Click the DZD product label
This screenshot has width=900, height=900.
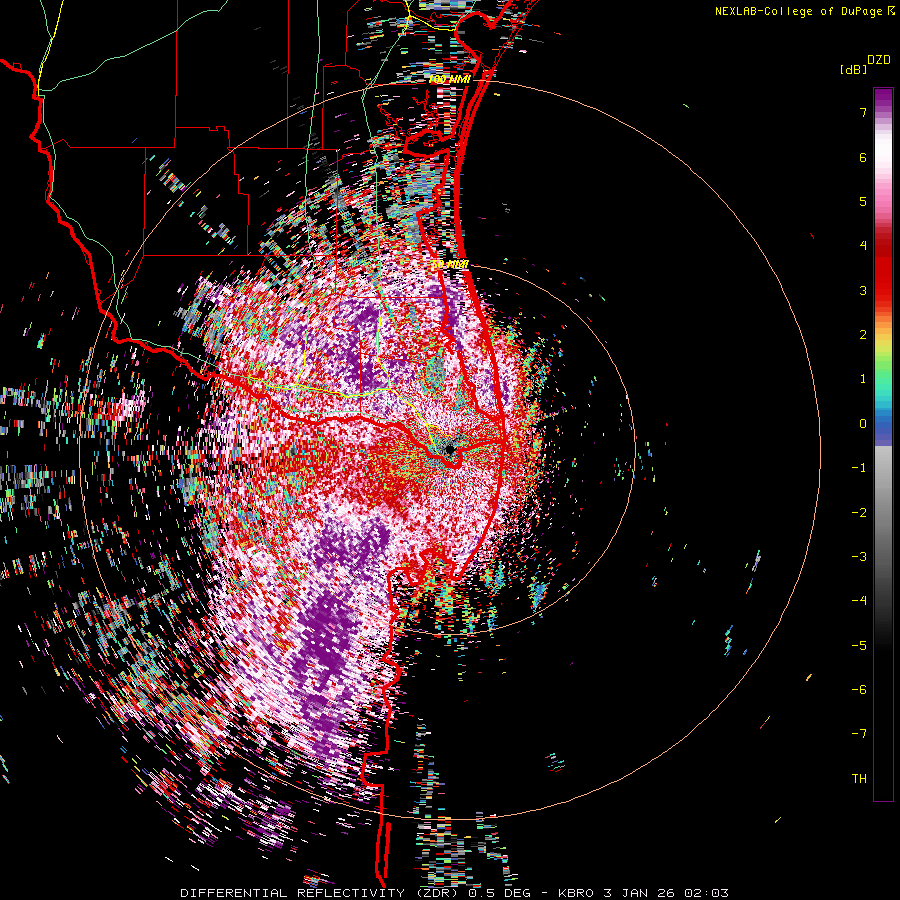tap(879, 60)
